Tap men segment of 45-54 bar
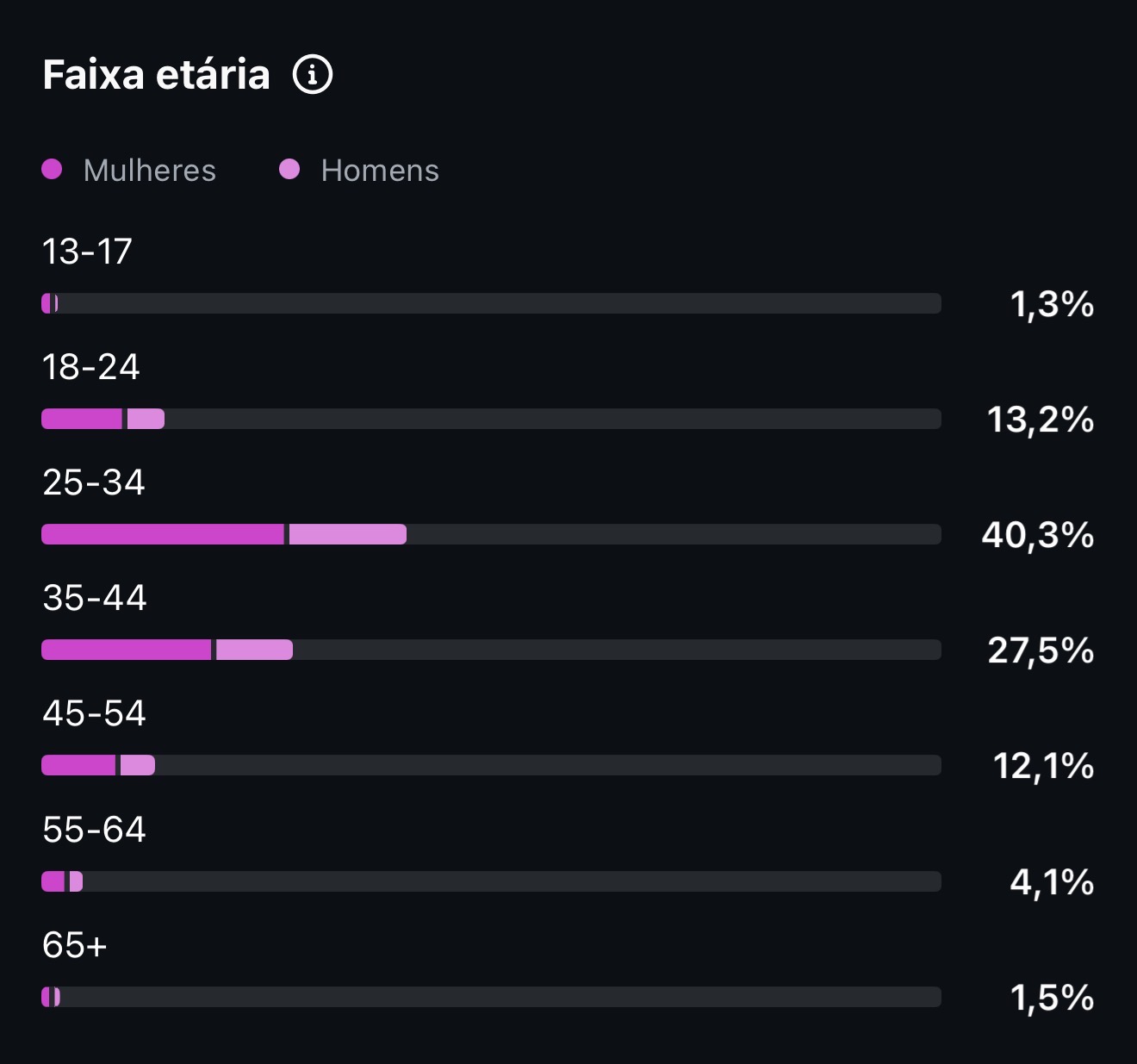Viewport: 1137px width, 1064px height. pyautogui.click(x=138, y=765)
